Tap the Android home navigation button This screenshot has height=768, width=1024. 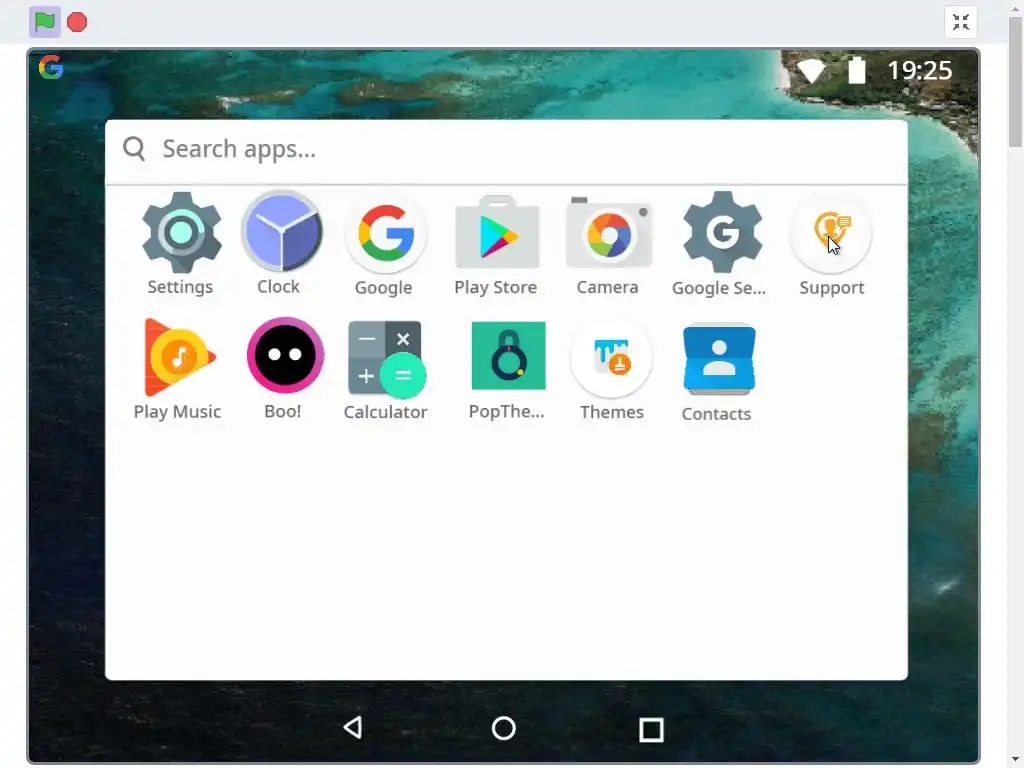click(504, 728)
